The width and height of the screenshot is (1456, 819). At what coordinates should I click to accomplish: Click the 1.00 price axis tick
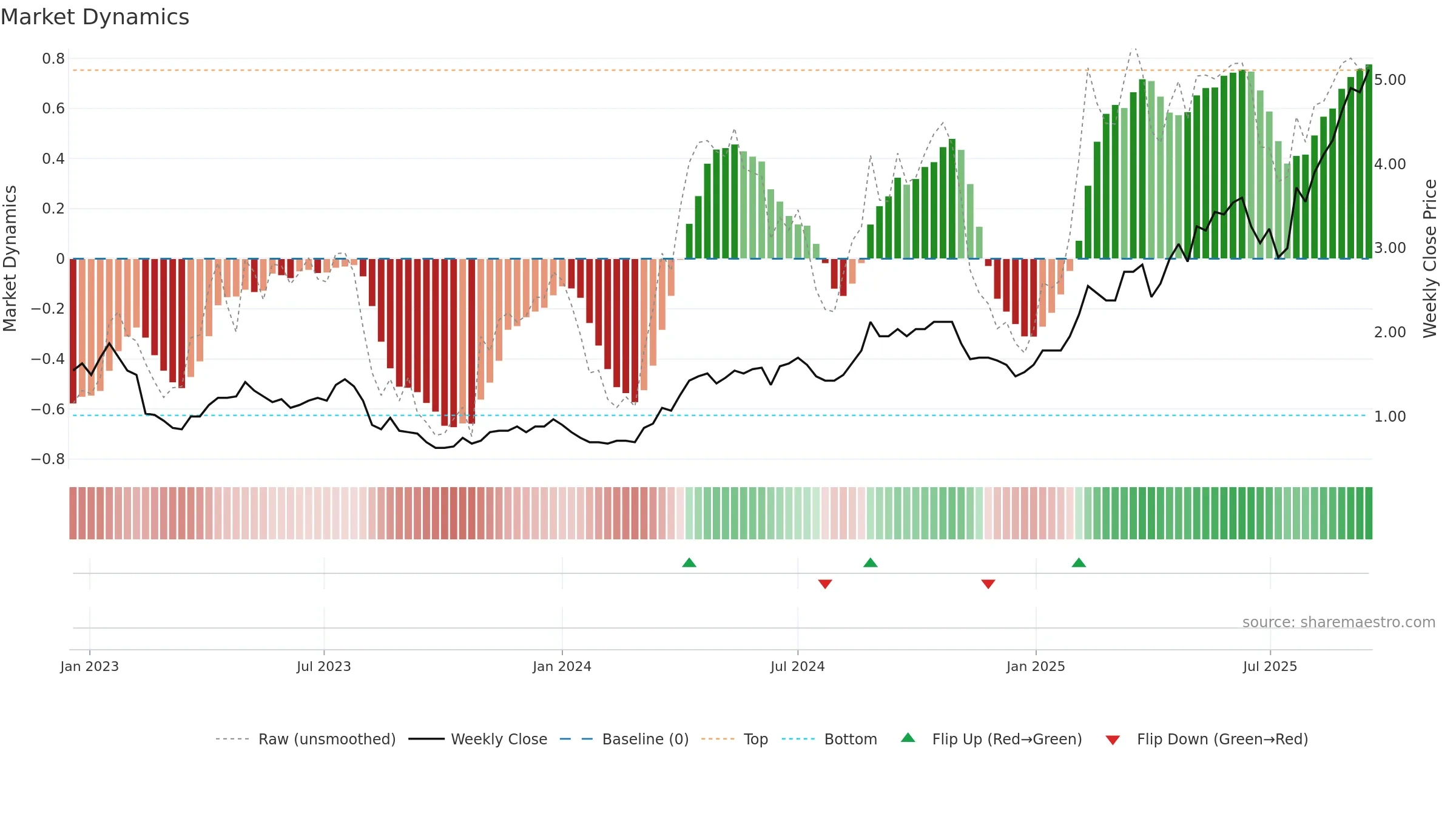(1390, 417)
